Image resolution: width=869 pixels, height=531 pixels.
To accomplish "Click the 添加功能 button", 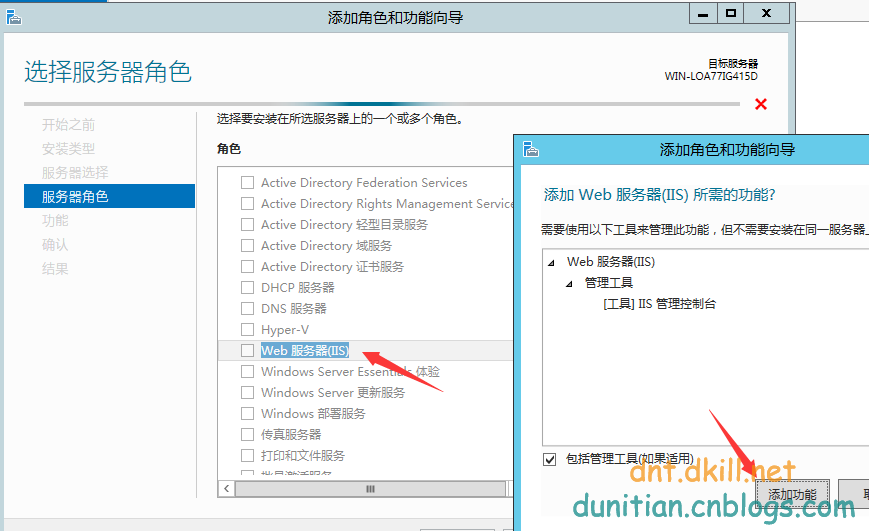I will 793,494.
